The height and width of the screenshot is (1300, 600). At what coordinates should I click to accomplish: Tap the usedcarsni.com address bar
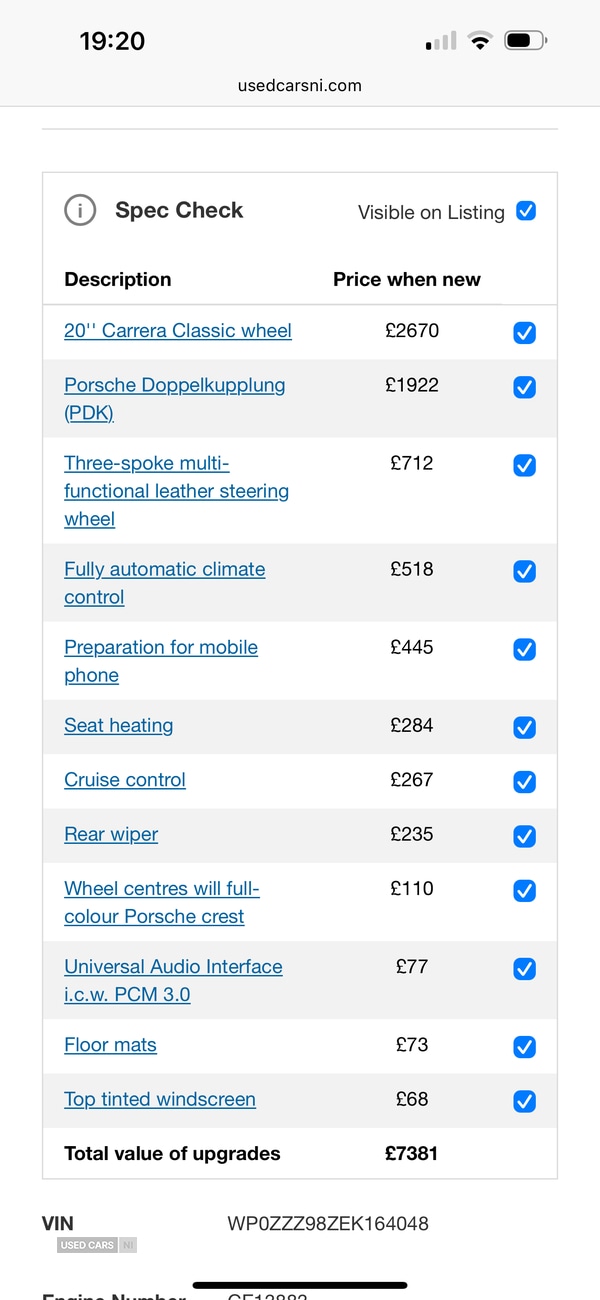300,85
